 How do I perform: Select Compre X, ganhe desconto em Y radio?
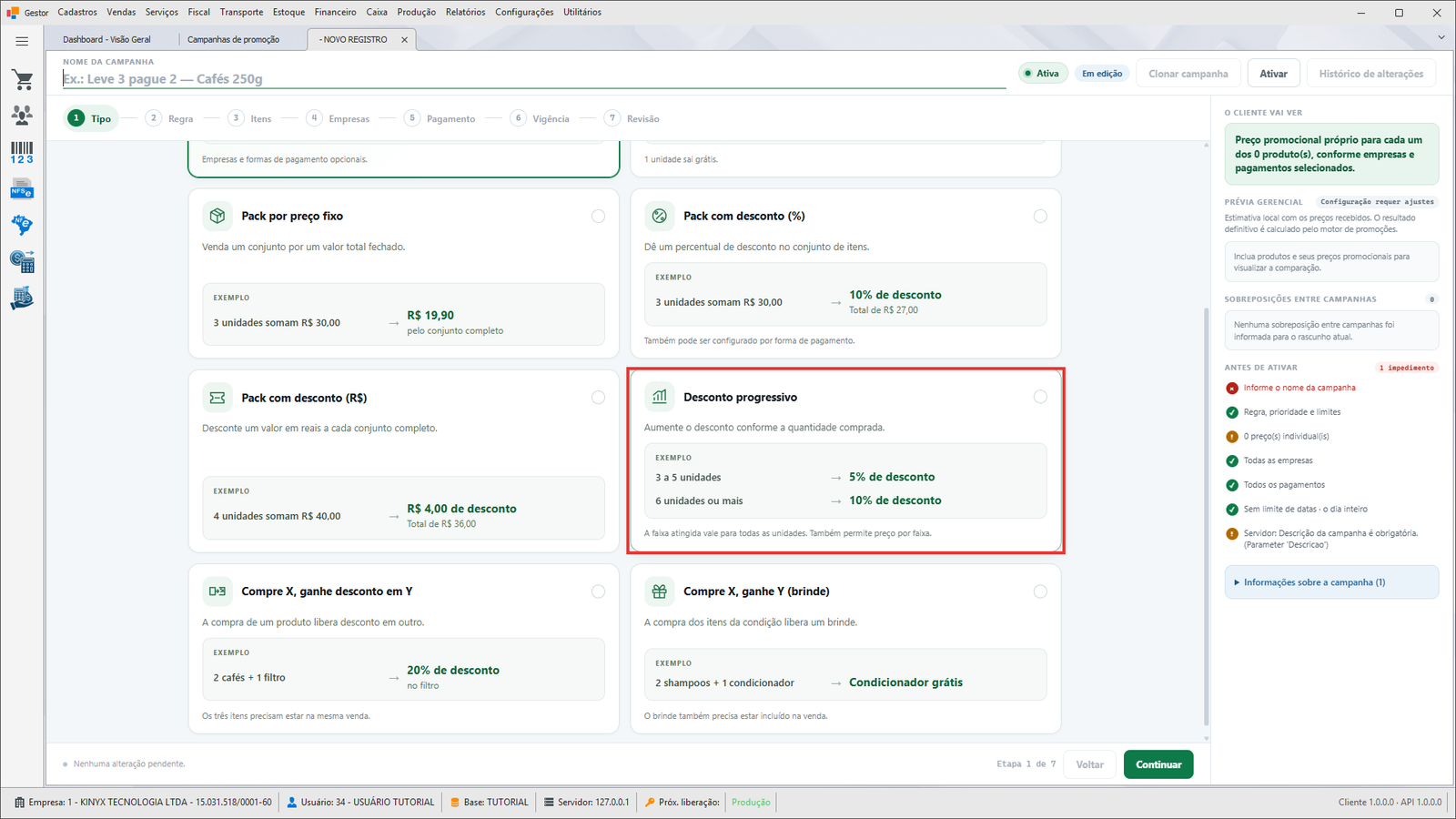(x=598, y=591)
